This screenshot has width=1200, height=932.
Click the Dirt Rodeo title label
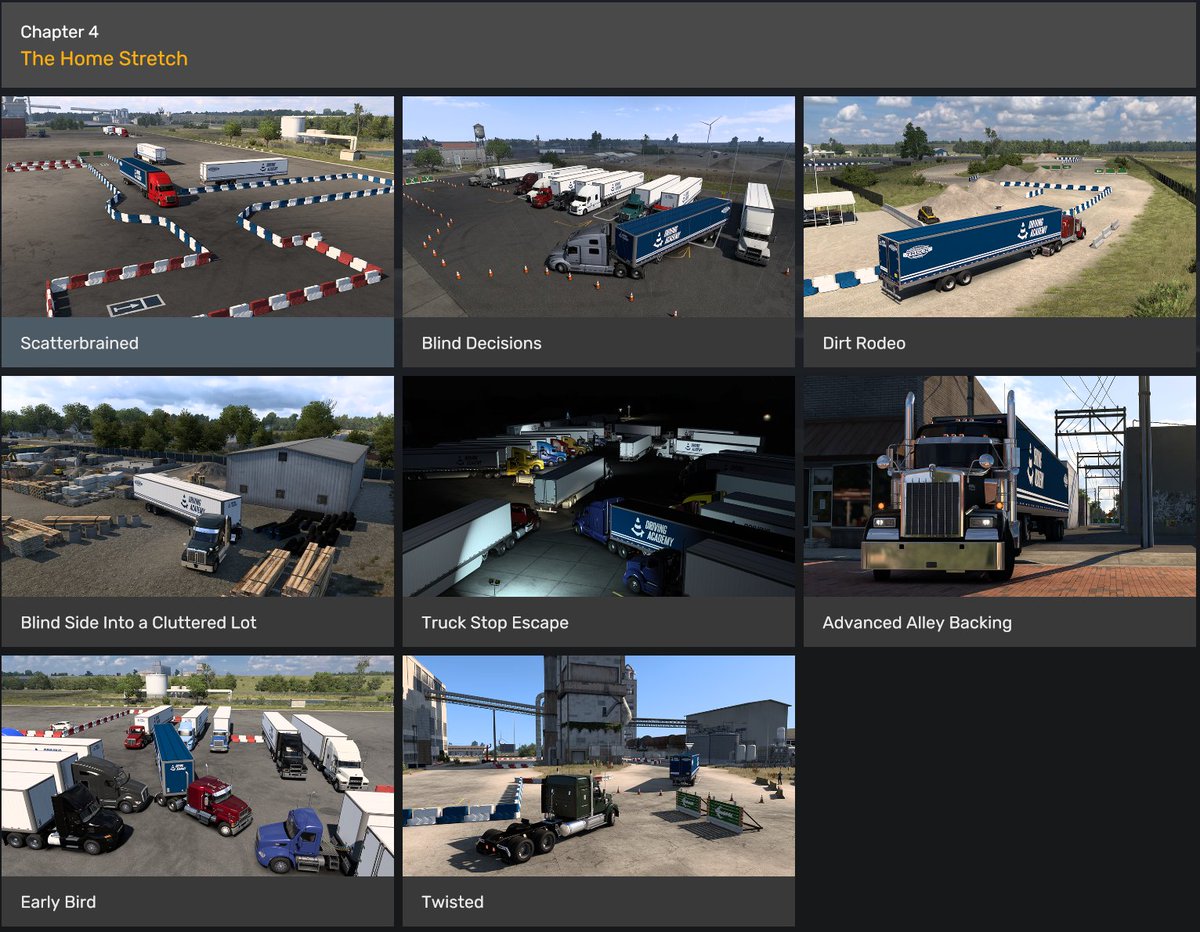point(864,343)
